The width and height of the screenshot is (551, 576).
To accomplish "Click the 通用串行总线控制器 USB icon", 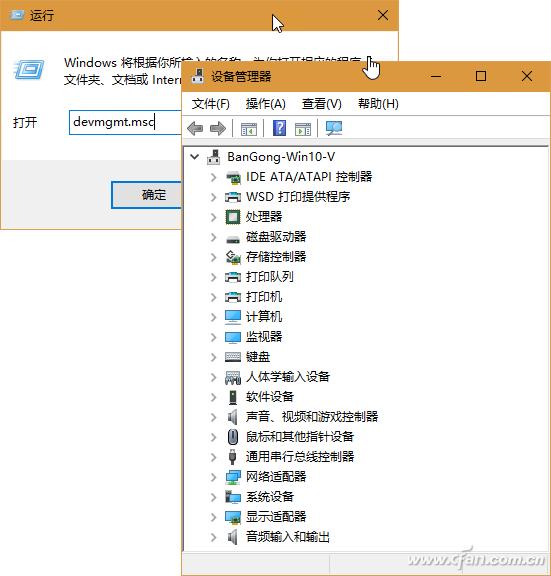I will point(232,457).
